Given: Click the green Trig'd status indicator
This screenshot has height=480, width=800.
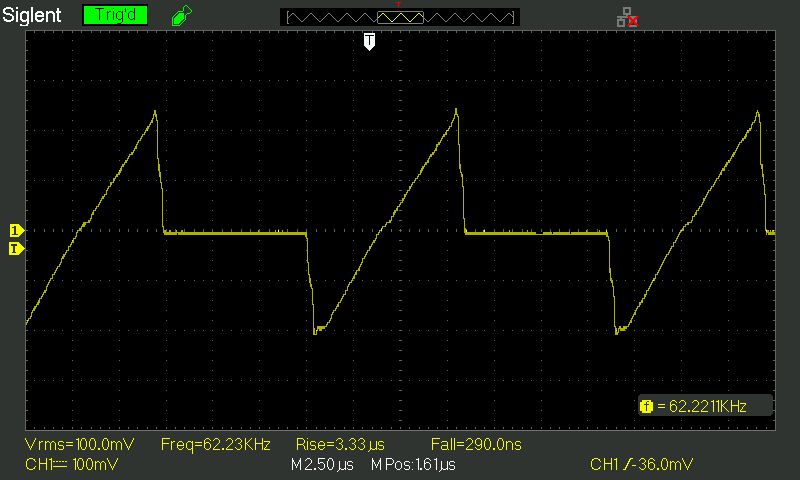Looking at the screenshot, I should (x=115, y=15).
